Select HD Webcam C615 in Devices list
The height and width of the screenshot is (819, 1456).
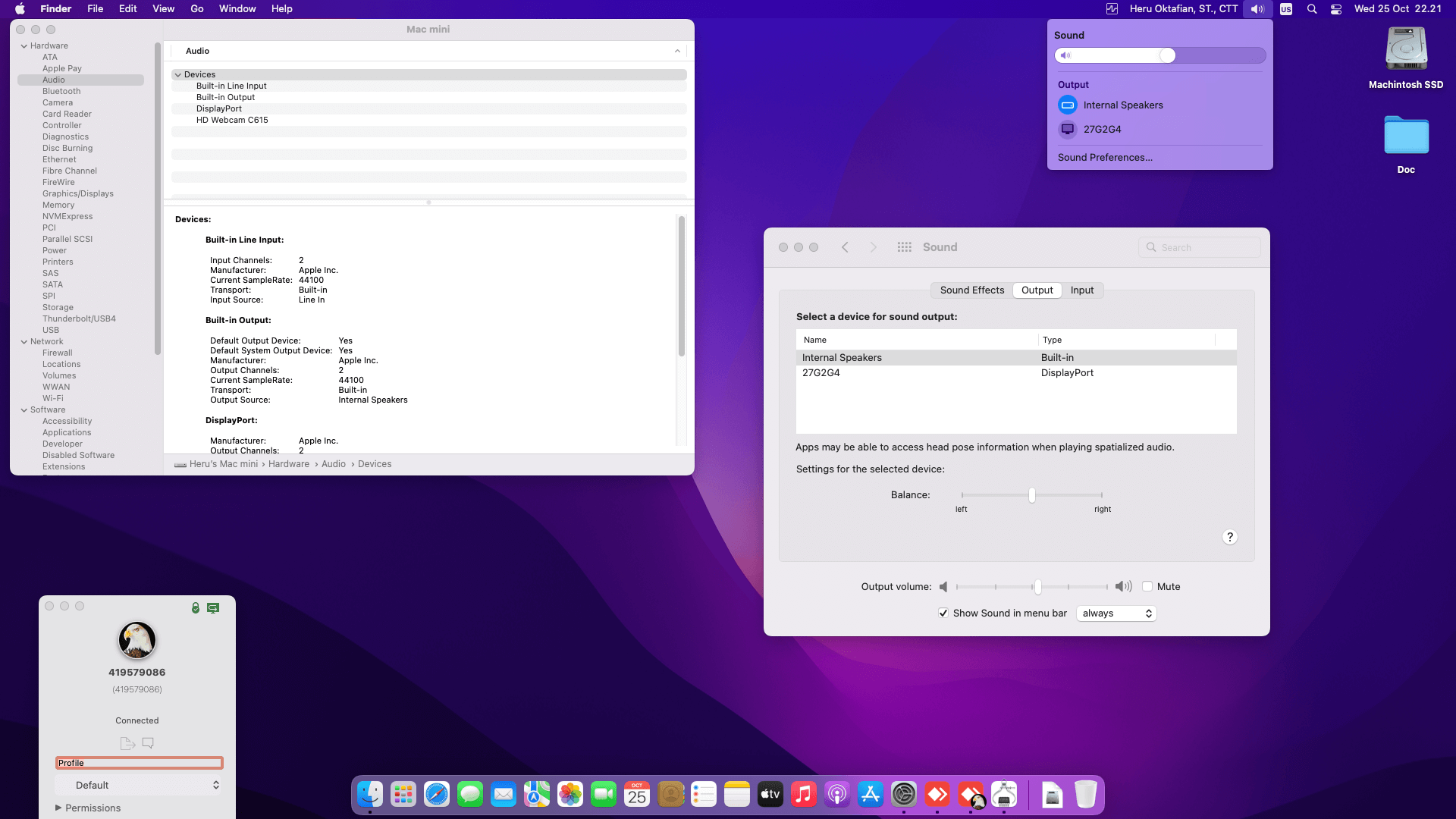tap(232, 120)
